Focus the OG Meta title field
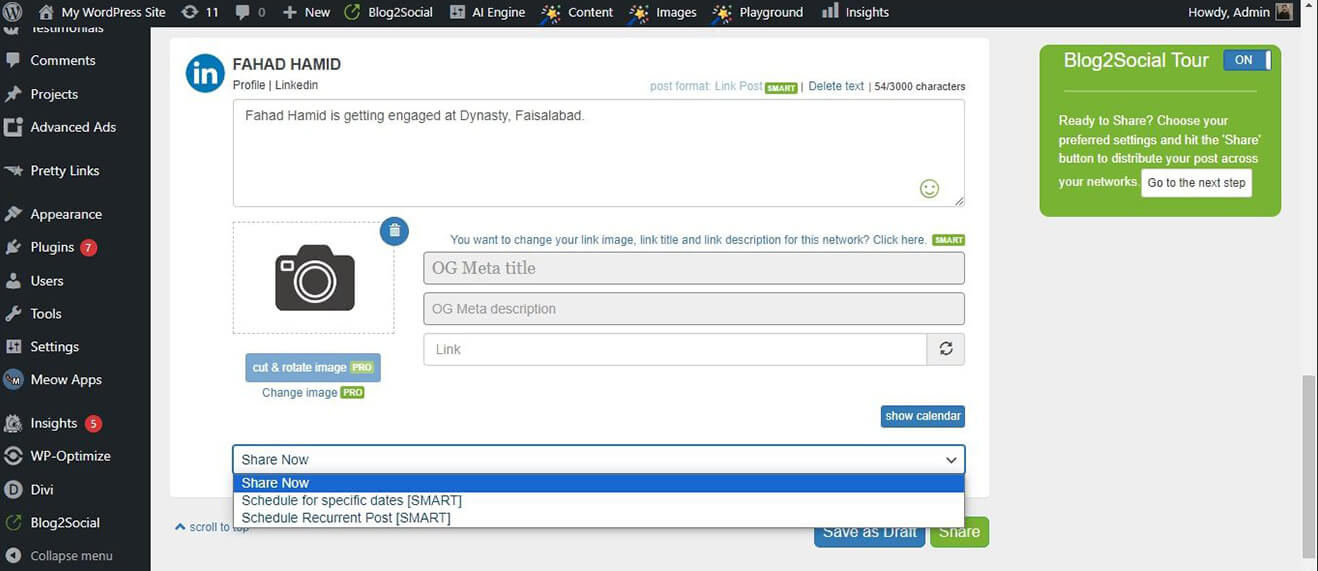The width and height of the screenshot is (1318, 571). [694, 268]
